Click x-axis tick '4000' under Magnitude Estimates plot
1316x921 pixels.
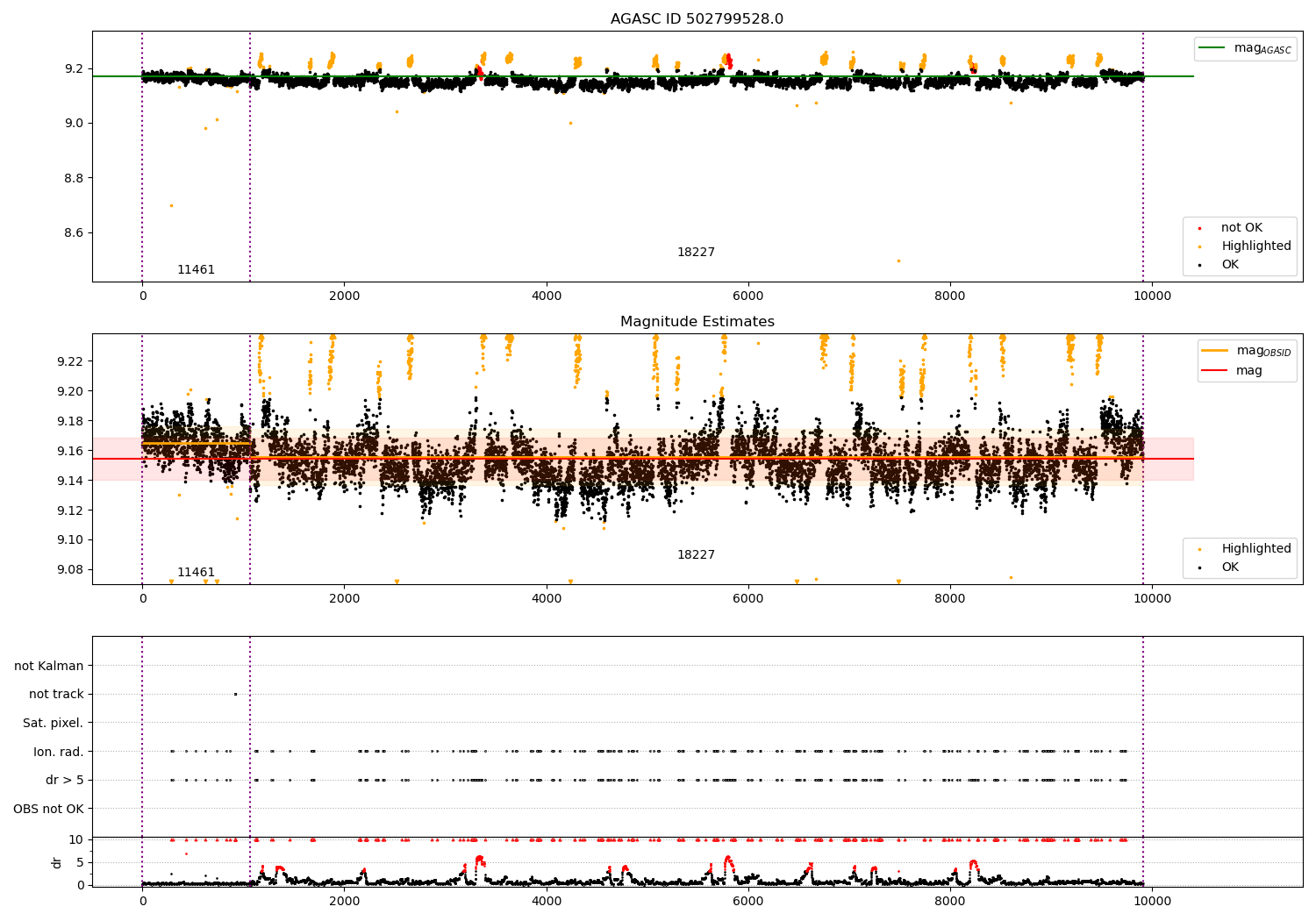click(547, 599)
